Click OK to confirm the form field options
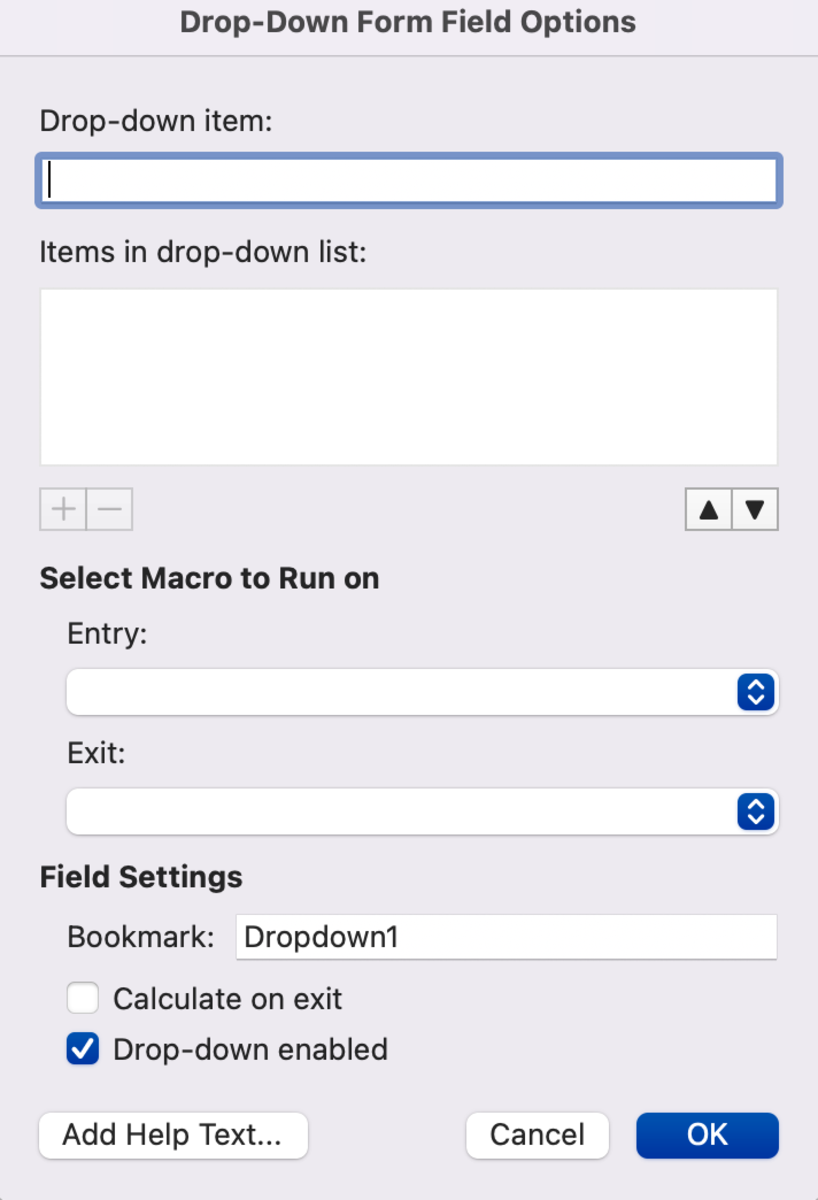 (x=707, y=1135)
